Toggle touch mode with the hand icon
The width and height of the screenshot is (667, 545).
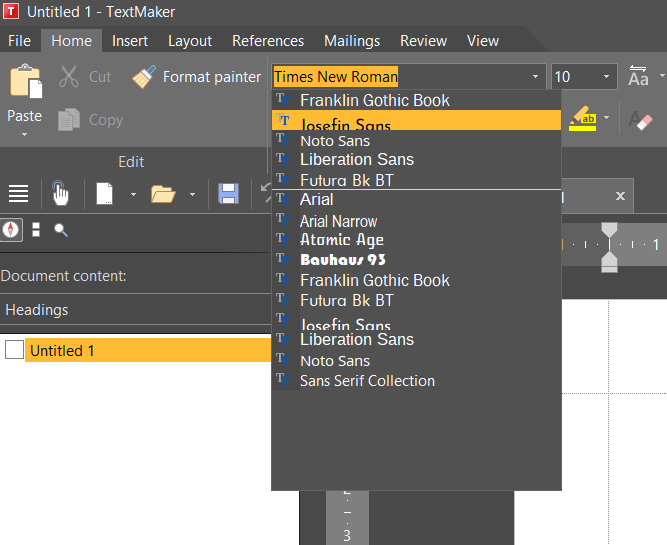(x=60, y=193)
